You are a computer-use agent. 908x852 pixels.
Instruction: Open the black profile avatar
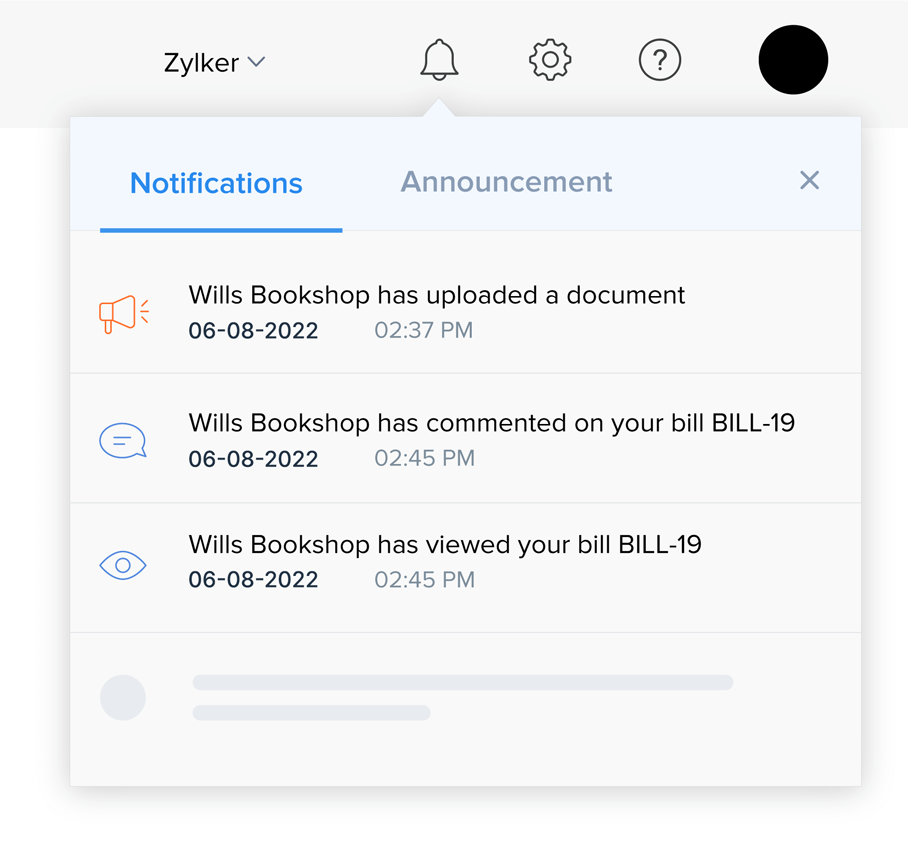tap(793, 60)
